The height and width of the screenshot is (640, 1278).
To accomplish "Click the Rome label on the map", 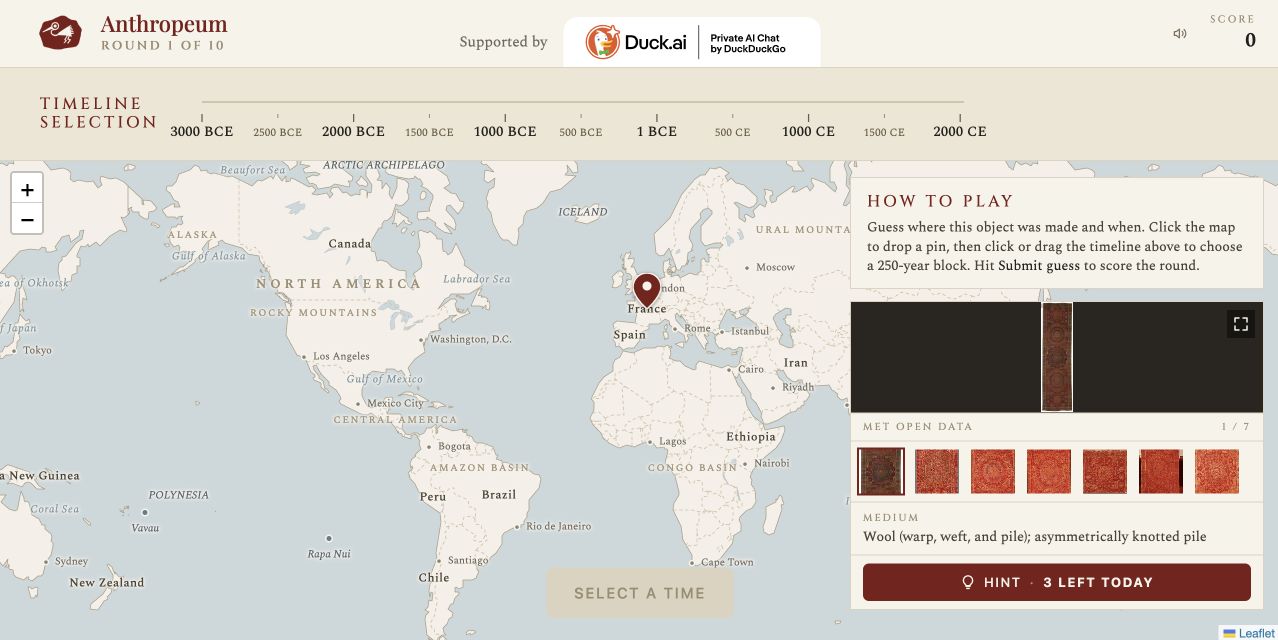I will pos(698,328).
